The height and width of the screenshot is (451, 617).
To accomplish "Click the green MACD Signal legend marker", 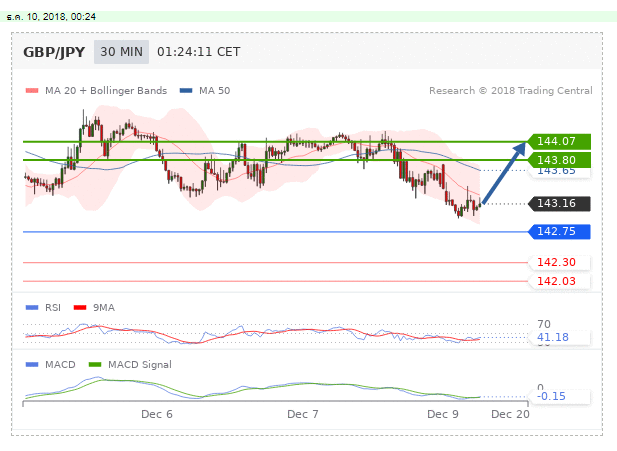I will pyautogui.click(x=96, y=365).
